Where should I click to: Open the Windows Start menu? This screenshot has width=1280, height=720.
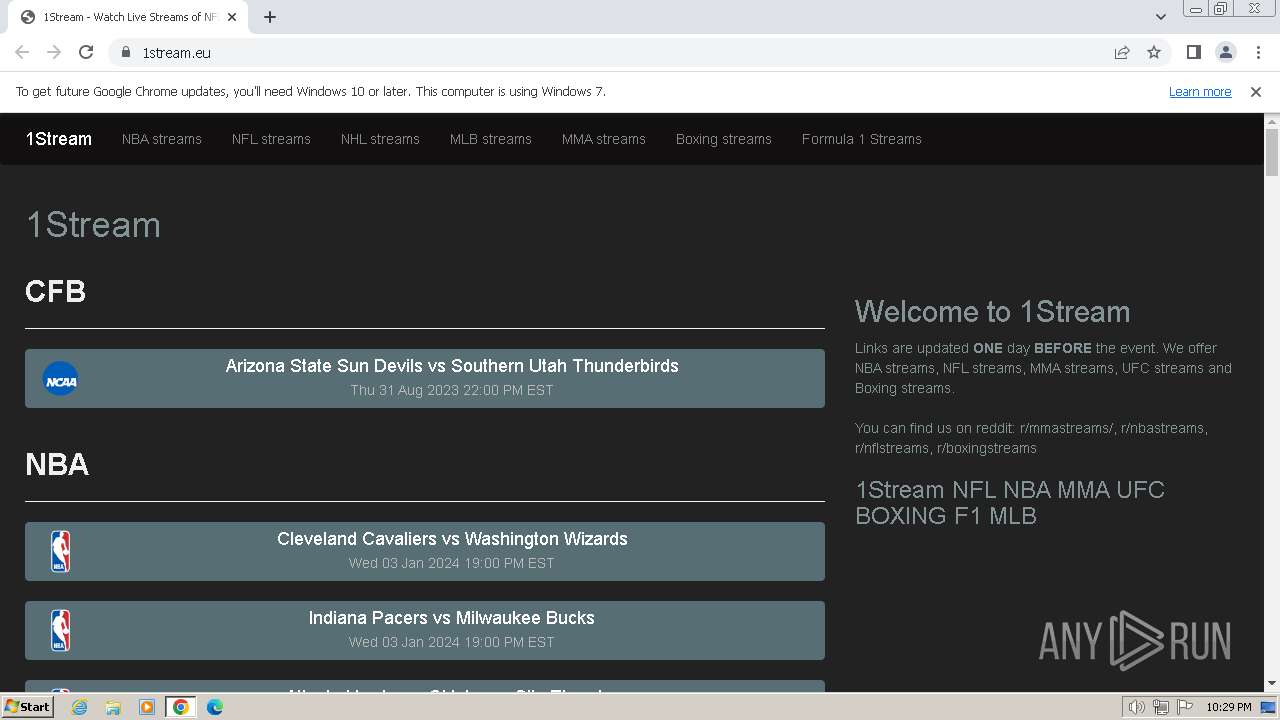point(27,707)
